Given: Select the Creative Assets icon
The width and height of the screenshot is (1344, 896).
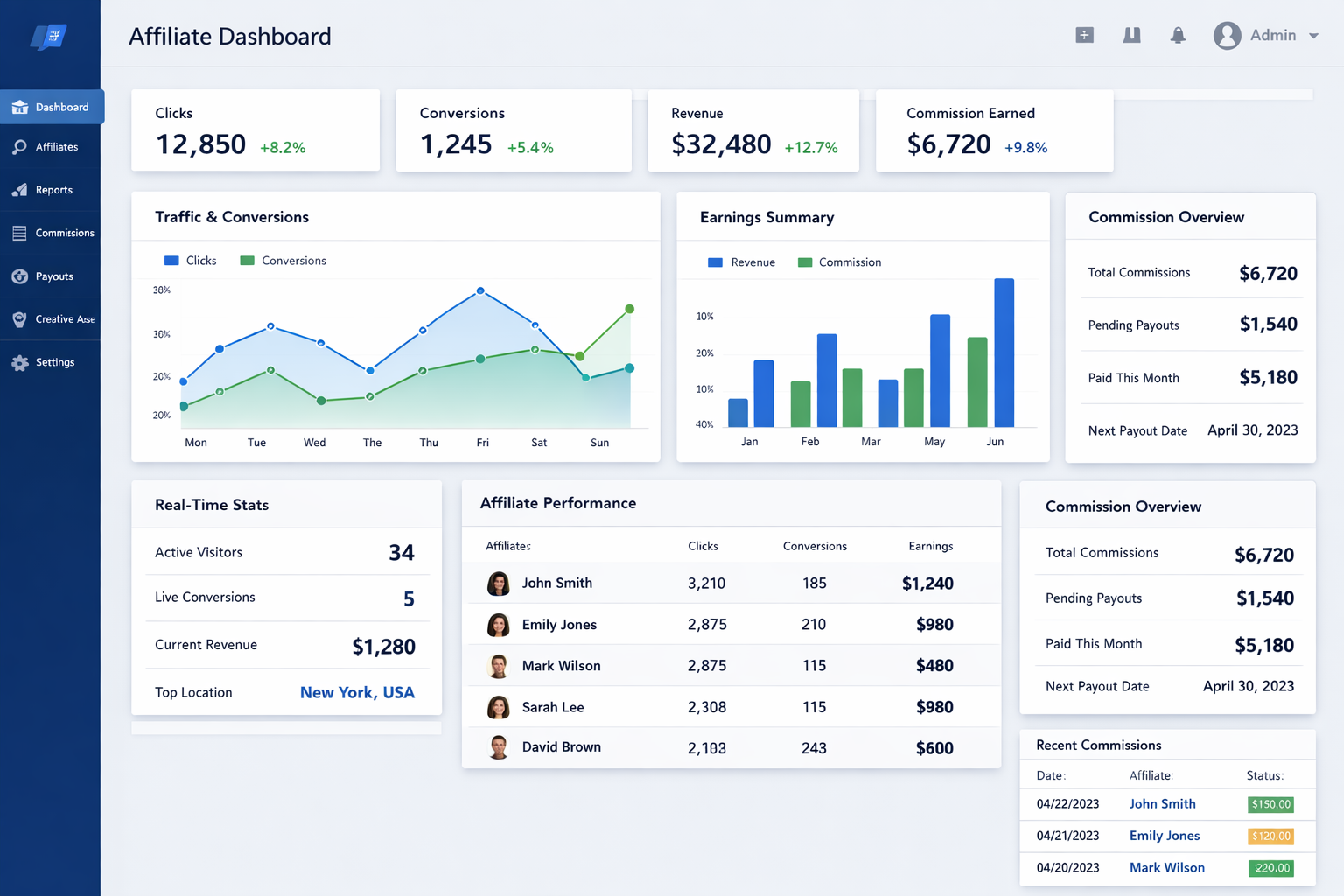Looking at the screenshot, I should (19, 318).
